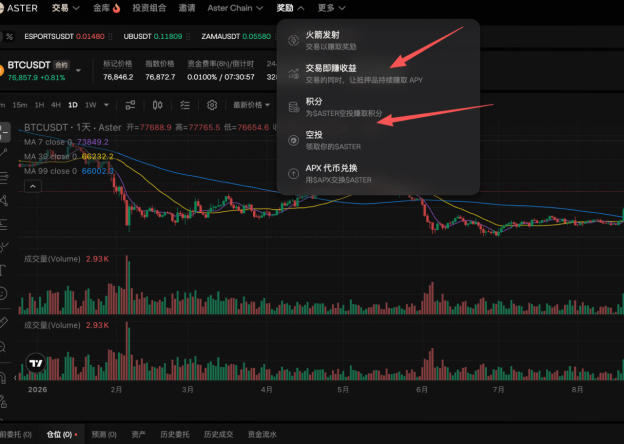Open chart settings gear icon
The image size is (624, 444).
[212, 105]
